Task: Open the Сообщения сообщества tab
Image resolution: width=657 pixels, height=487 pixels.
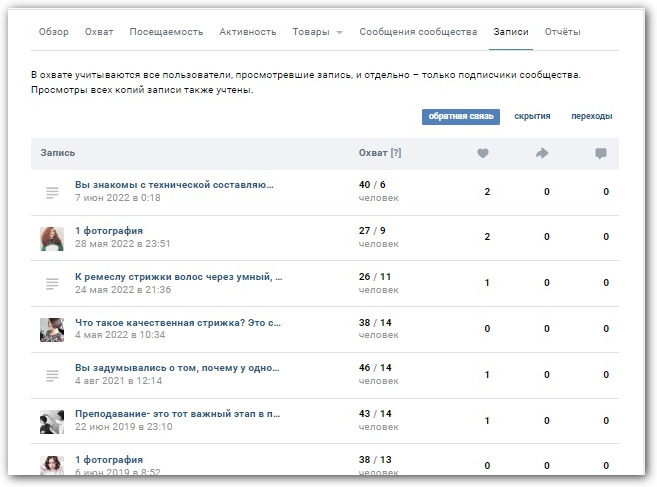Action: pyautogui.click(x=418, y=32)
